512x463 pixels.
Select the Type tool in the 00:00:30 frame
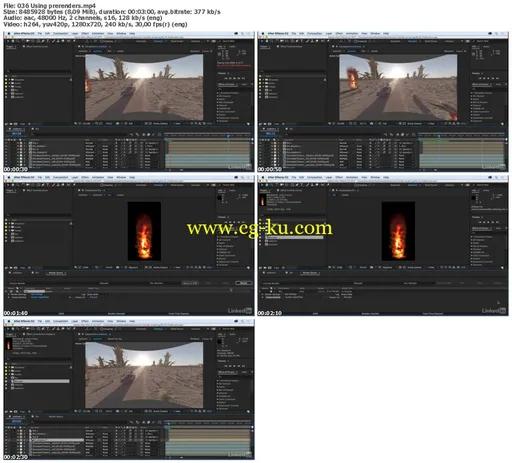click(48, 41)
